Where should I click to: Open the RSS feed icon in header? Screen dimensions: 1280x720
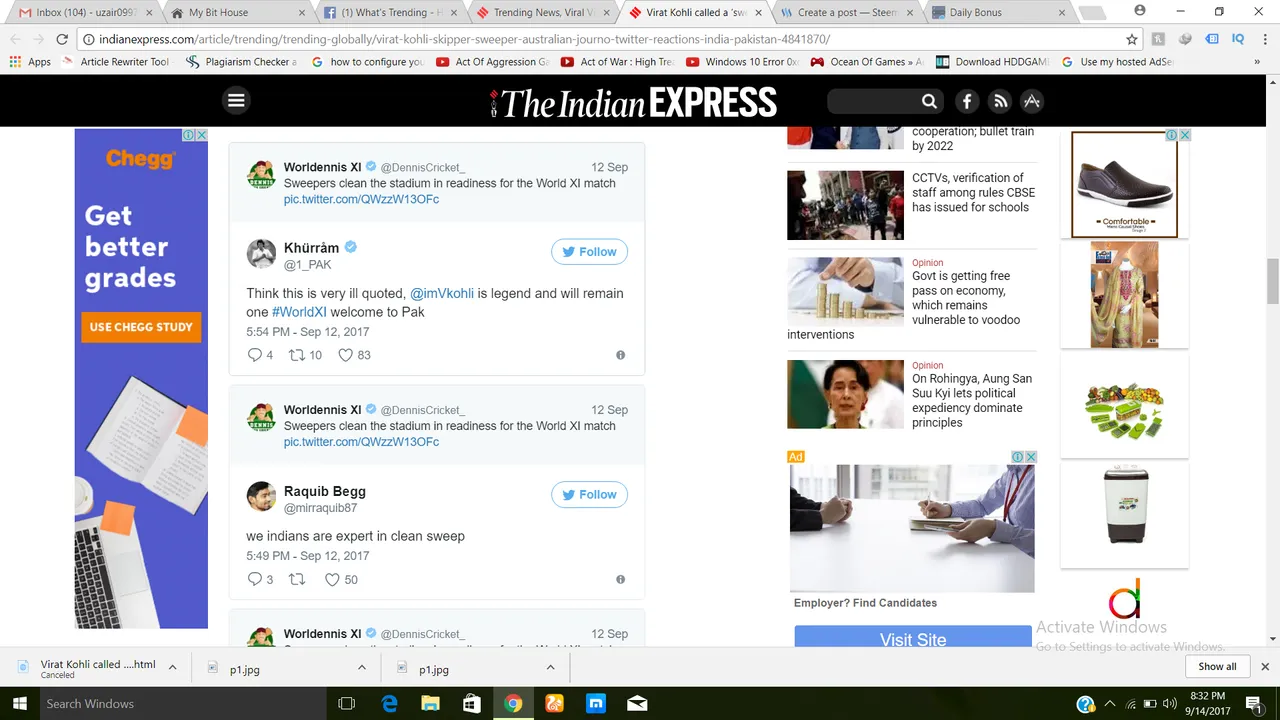click(x=1000, y=101)
